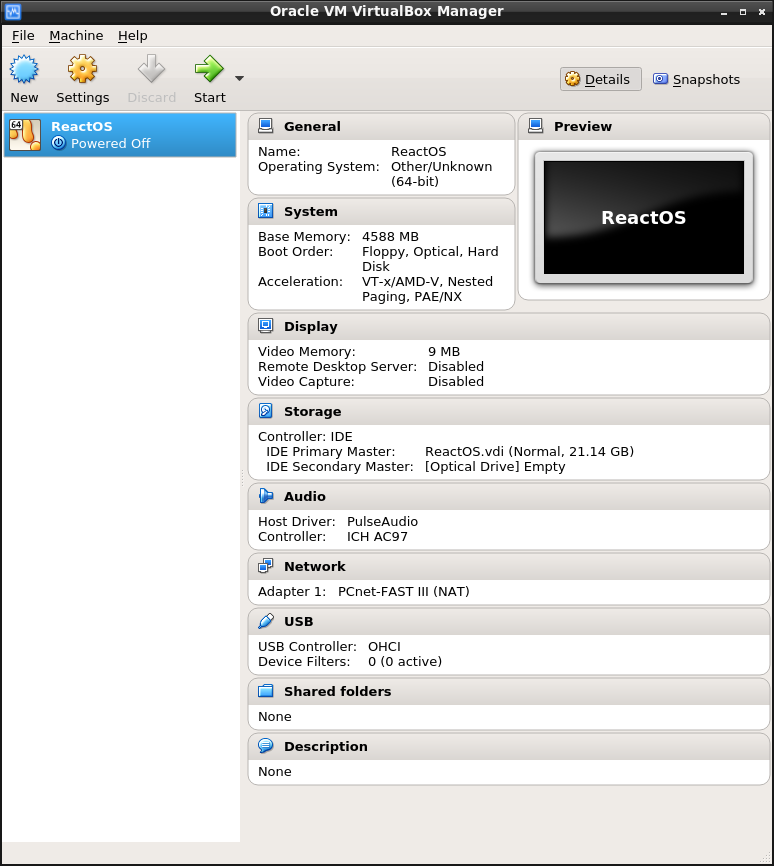The image size is (774, 866).
Task: Click the Shared folders section folder icon
Action: point(266,691)
